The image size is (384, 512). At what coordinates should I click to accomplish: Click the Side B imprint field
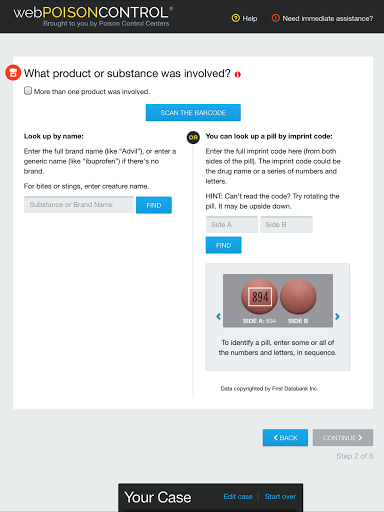[286, 224]
